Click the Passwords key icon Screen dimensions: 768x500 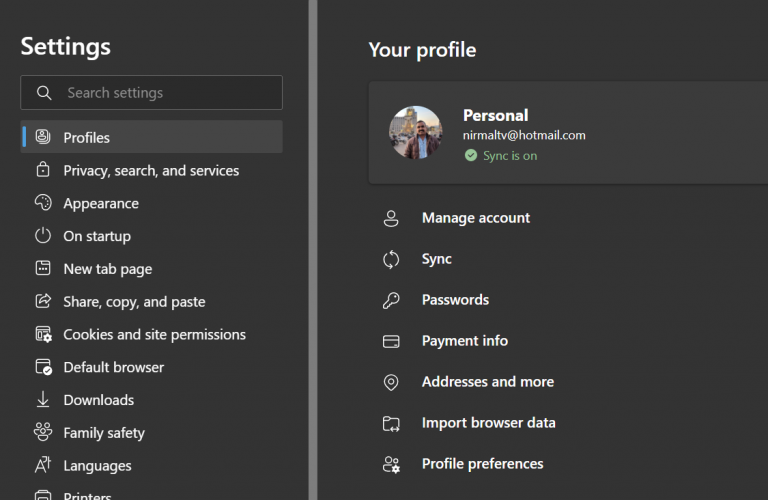point(391,300)
